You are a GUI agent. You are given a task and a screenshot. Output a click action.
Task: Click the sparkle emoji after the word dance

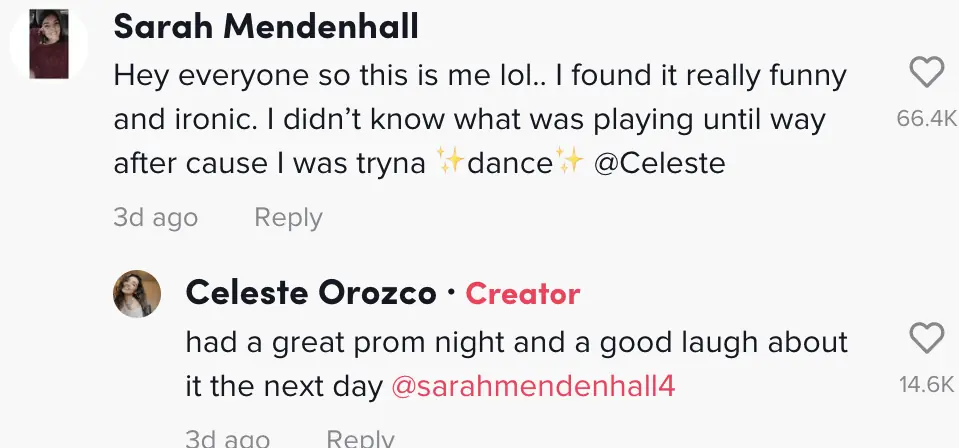[570, 163]
